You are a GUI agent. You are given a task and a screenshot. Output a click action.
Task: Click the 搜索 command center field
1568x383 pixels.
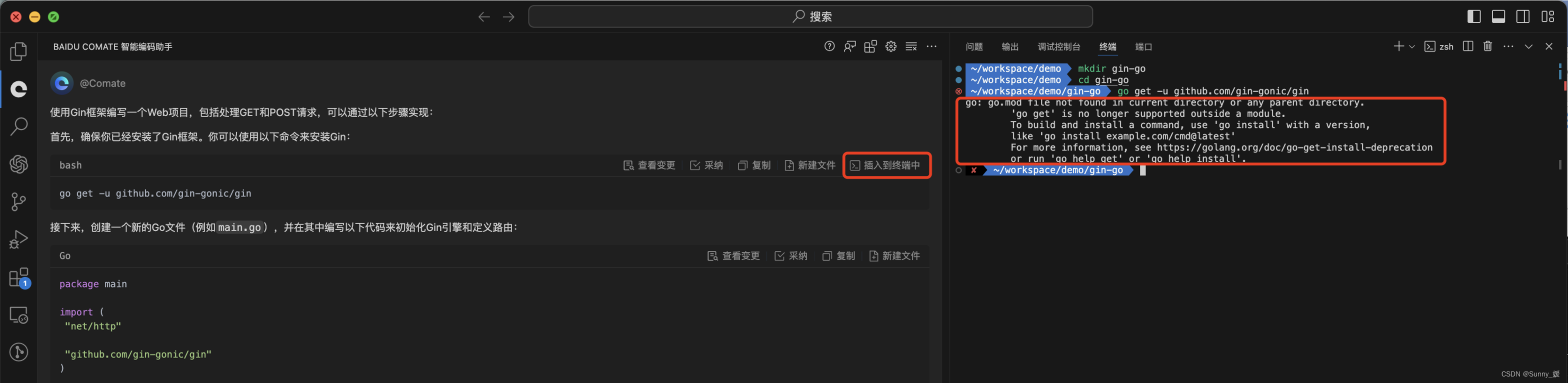click(x=810, y=16)
